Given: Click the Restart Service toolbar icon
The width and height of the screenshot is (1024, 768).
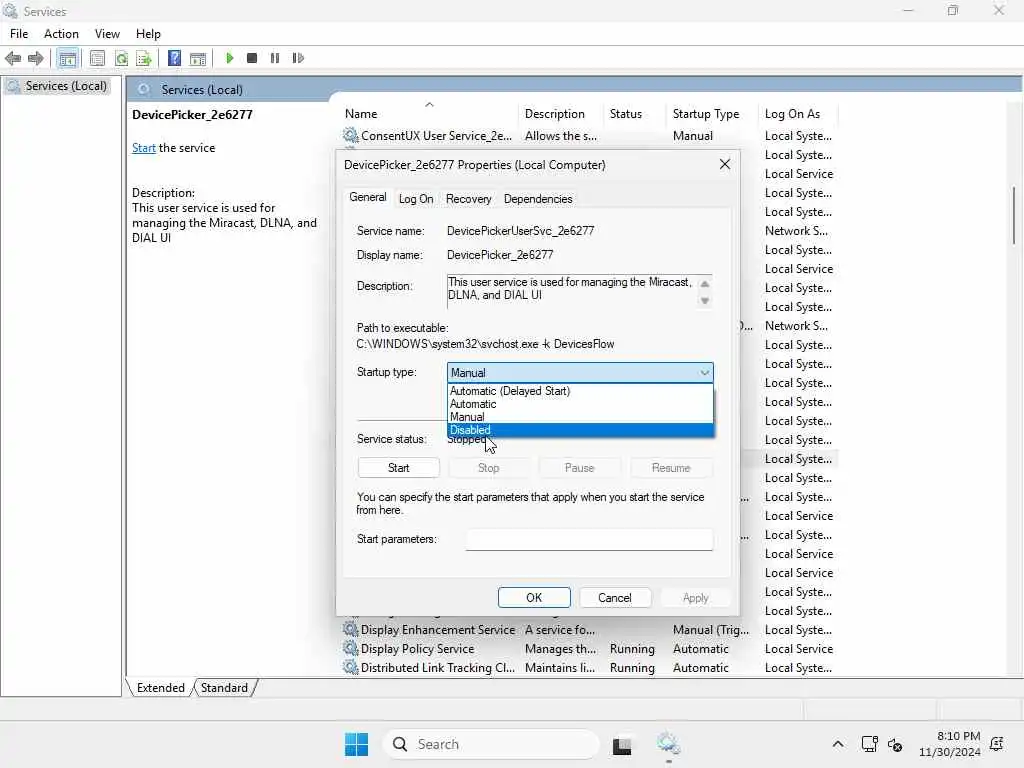Looking at the screenshot, I should pyautogui.click(x=298, y=58).
